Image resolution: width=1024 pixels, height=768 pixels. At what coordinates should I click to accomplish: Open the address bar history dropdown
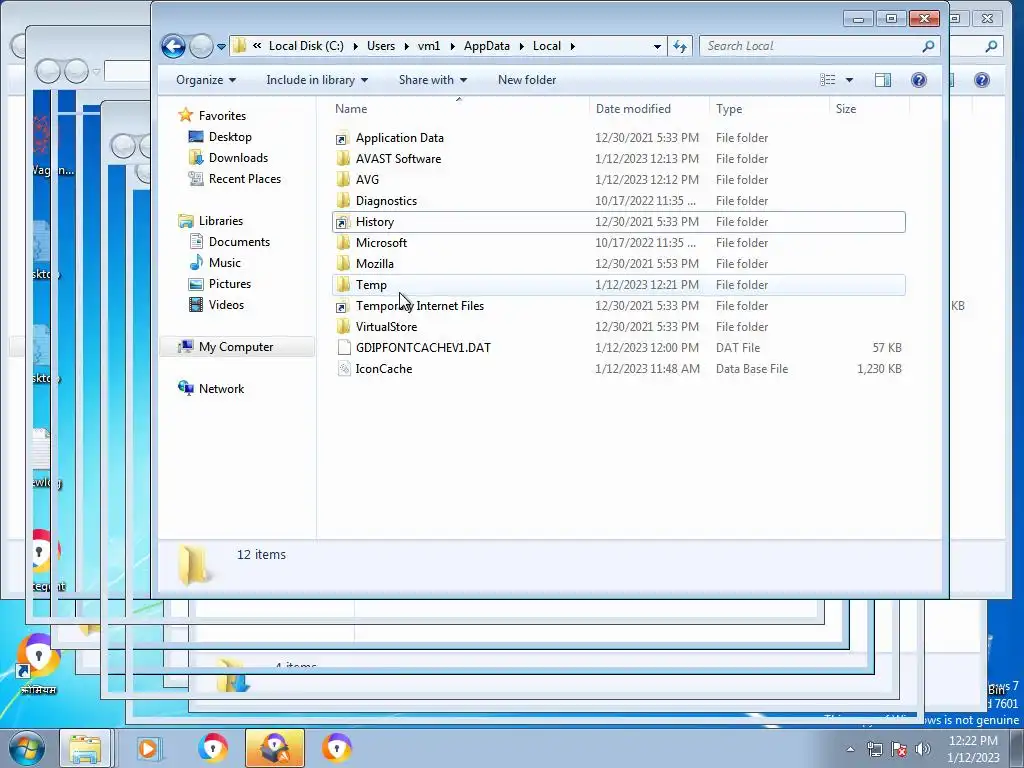657,46
